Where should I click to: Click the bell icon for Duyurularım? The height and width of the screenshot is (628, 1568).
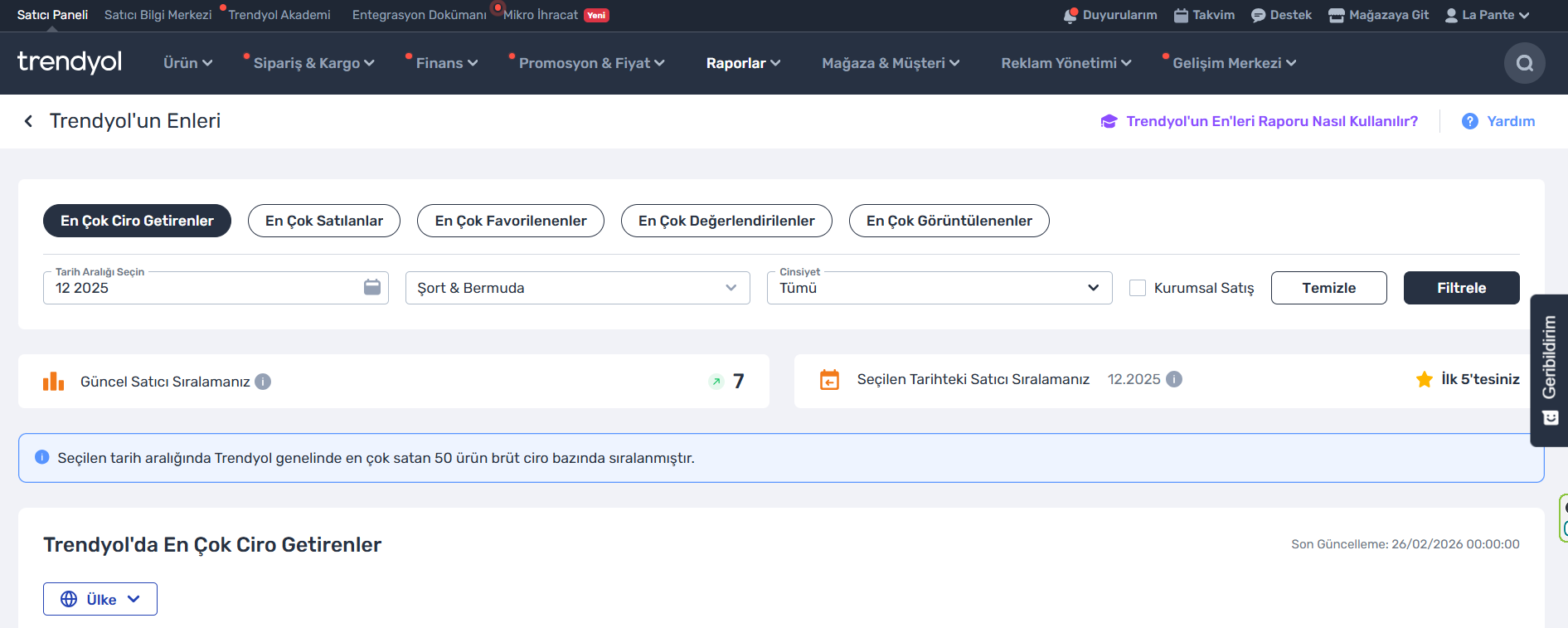click(x=1070, y=15)
